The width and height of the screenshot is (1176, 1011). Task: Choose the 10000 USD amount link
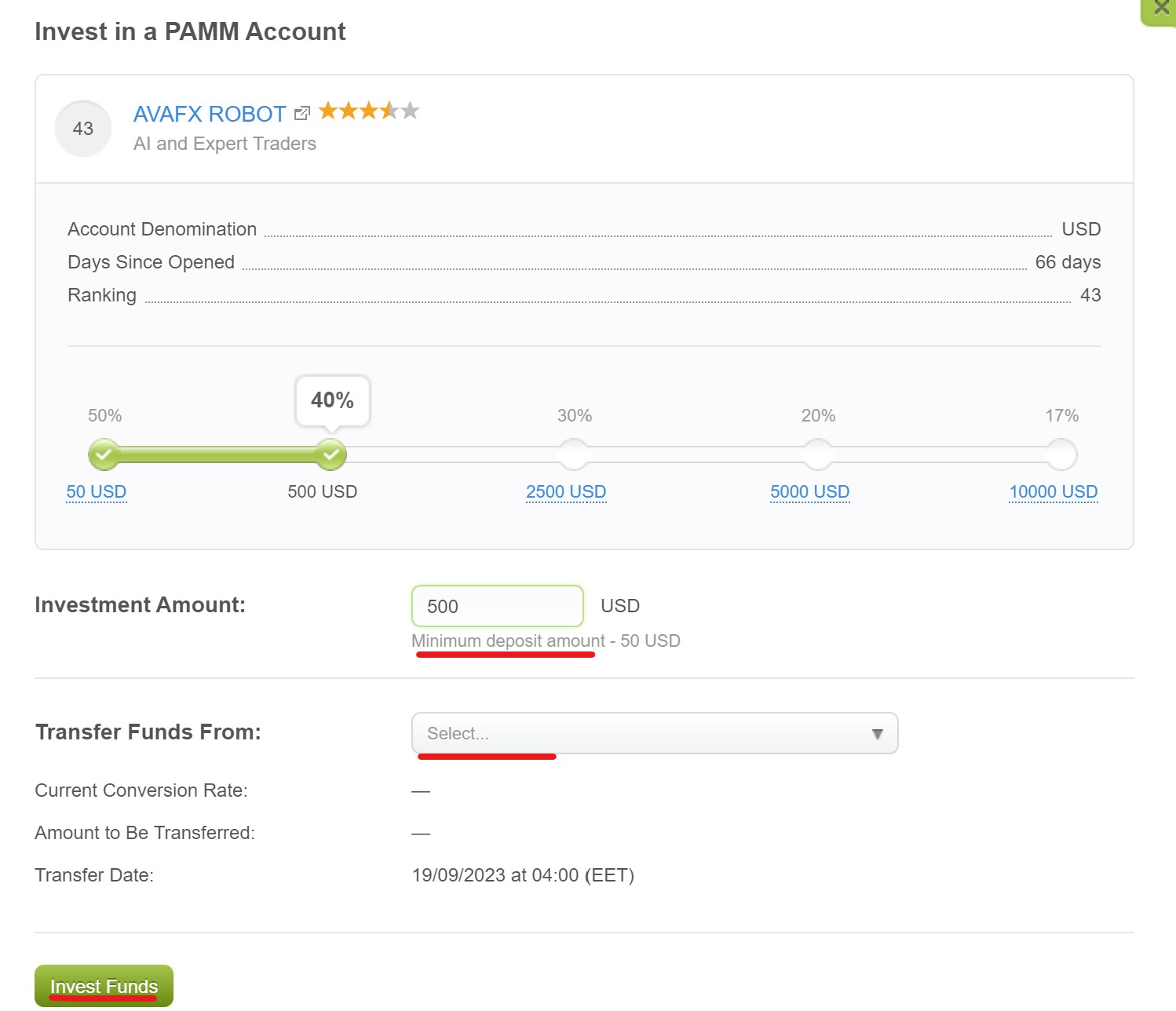coord(1053,491)
